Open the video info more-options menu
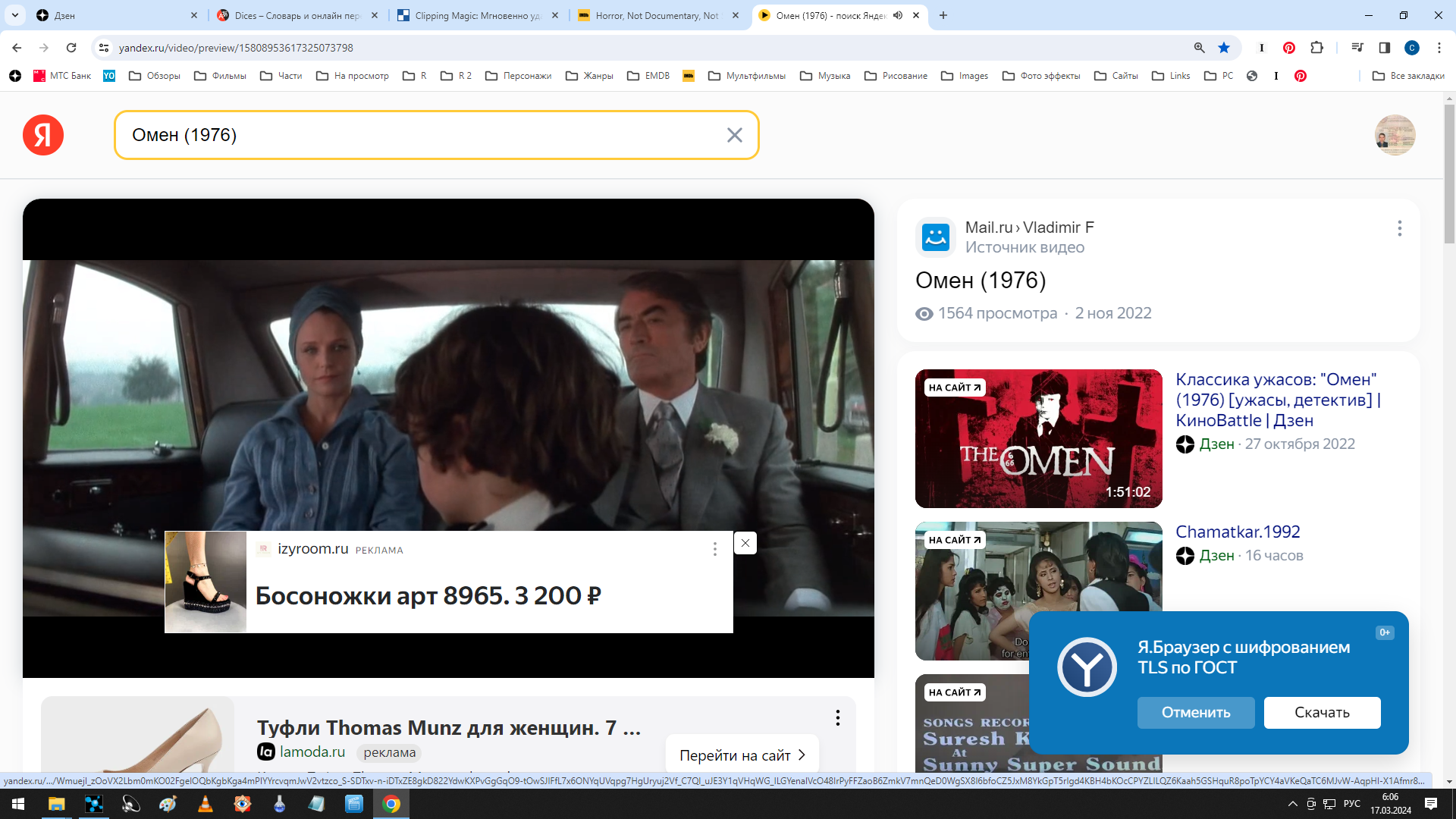This screenshot has width=1456, height=819. click(1399, 228)
